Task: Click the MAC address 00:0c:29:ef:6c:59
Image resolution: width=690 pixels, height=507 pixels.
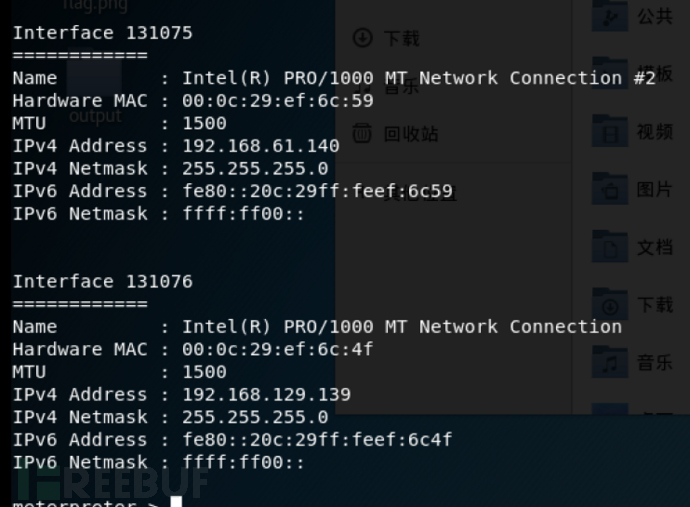Action: (278, 101)
